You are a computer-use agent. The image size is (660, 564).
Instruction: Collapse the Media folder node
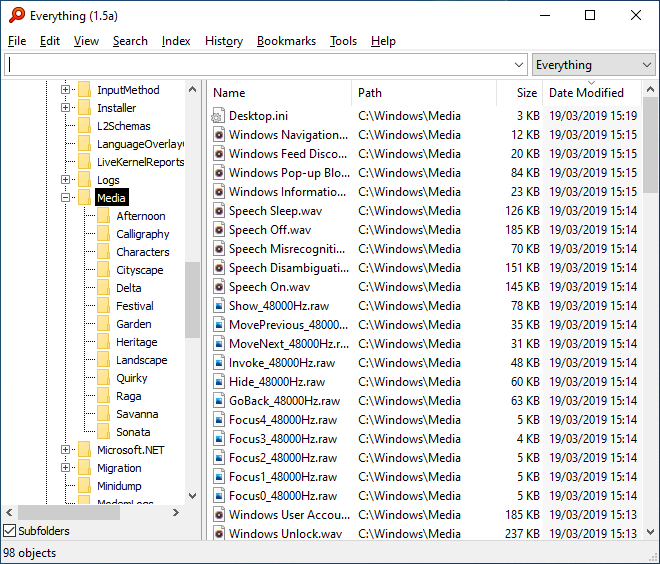click(65, 197)
